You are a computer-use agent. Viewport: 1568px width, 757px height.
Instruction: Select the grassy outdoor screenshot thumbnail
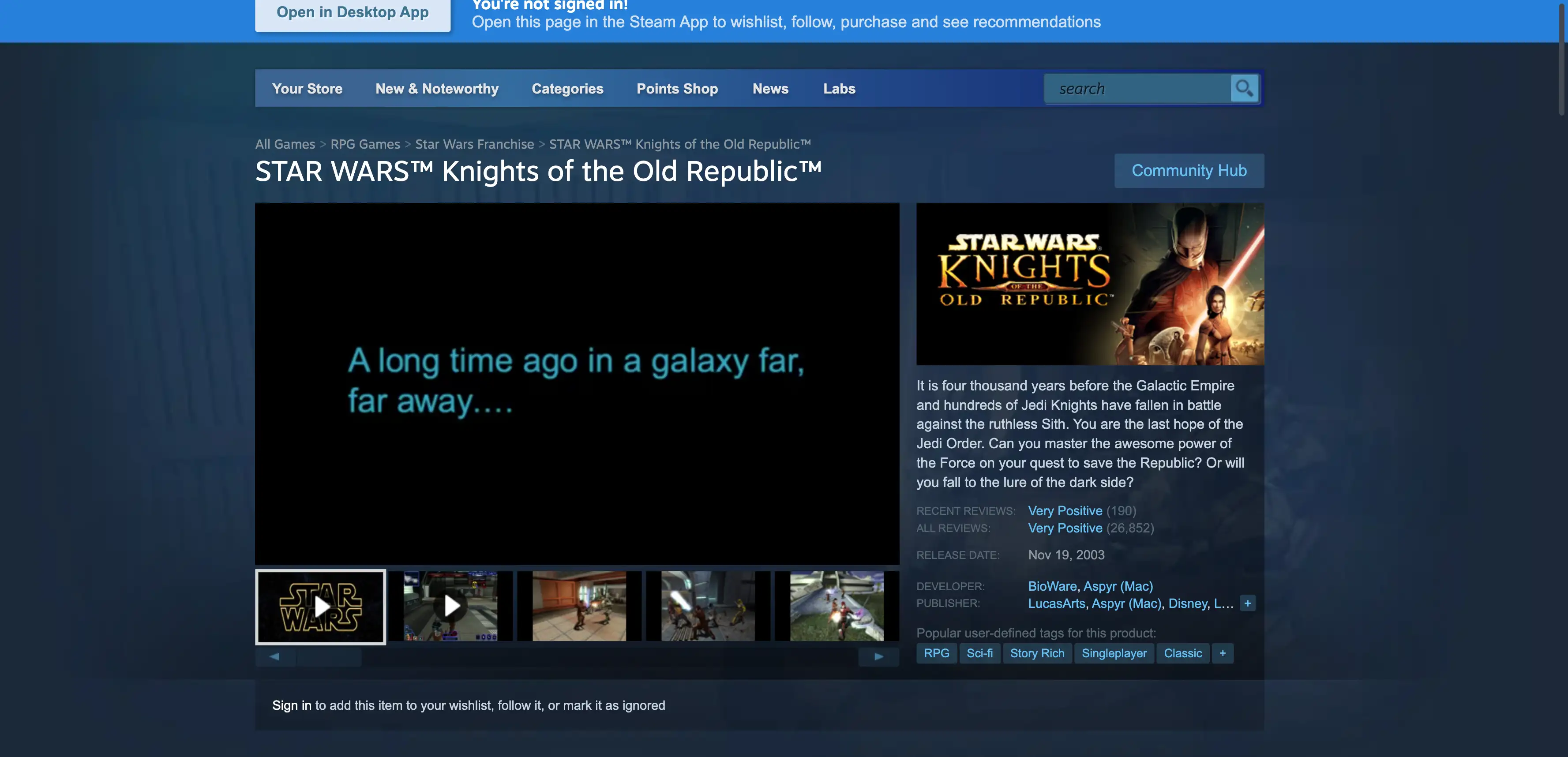click(x=837, y=606)
